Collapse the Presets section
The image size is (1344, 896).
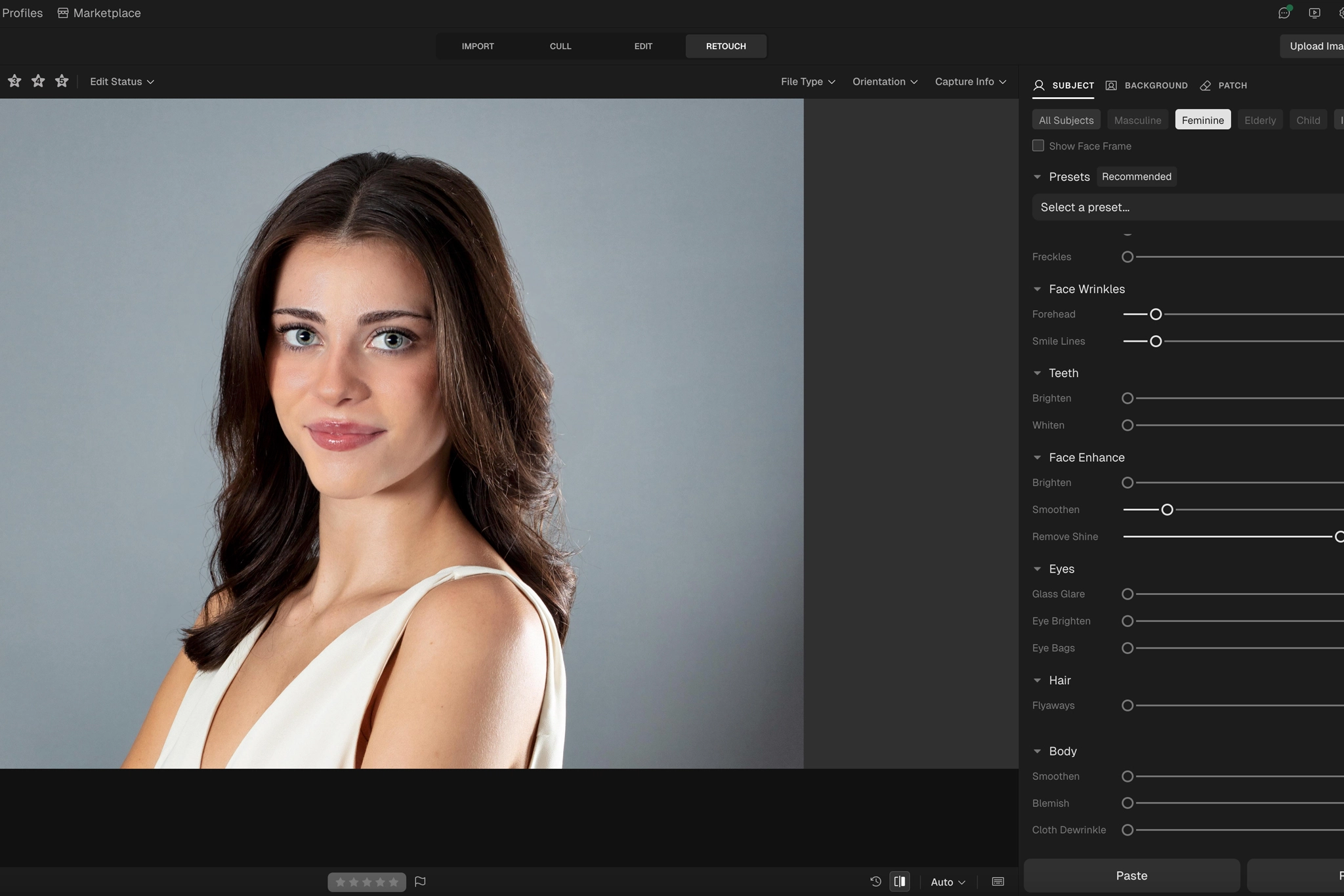pyautogui.click(x=1038, y=177)
